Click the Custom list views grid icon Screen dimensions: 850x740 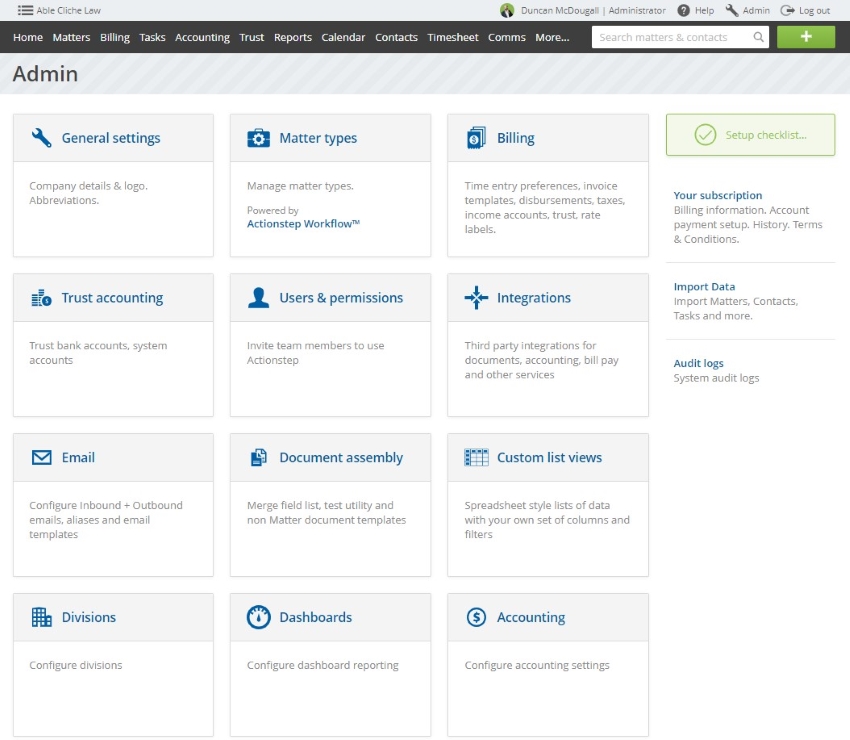(476, 458)
